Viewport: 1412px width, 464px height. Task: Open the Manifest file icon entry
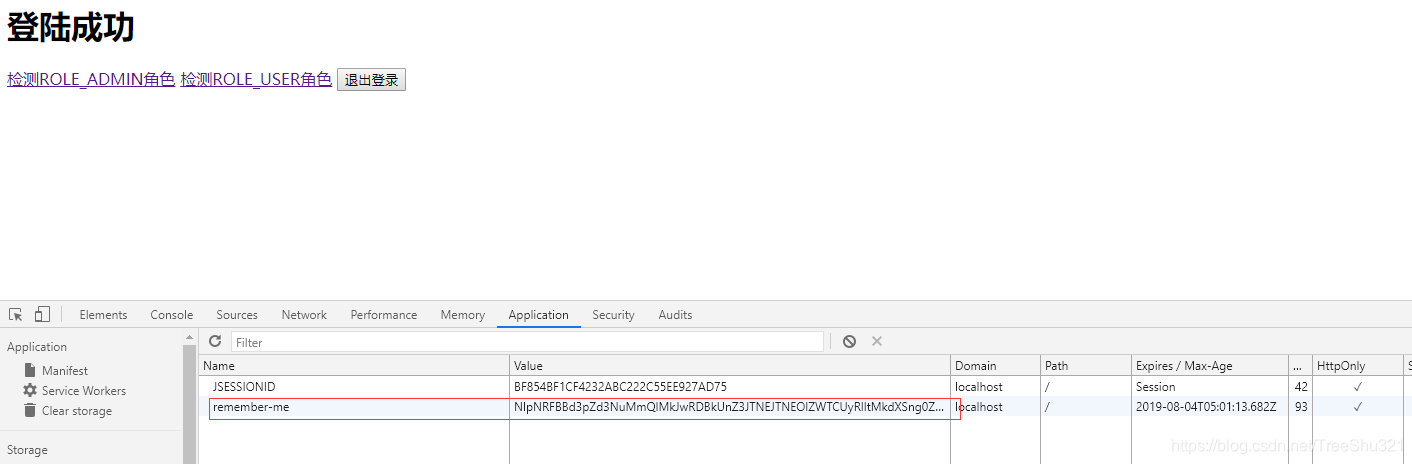30,370
